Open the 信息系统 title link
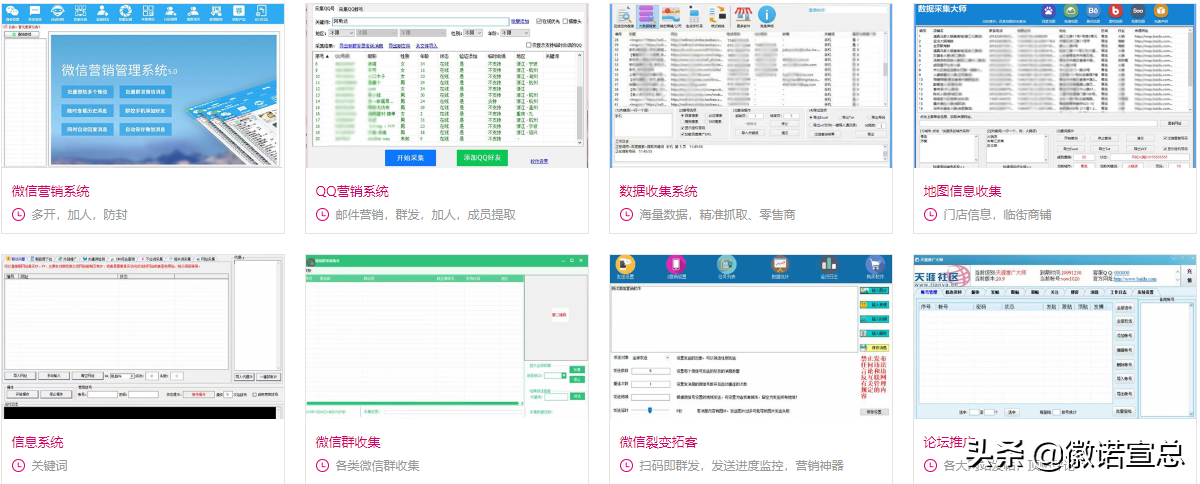 [x=38, y=441]
